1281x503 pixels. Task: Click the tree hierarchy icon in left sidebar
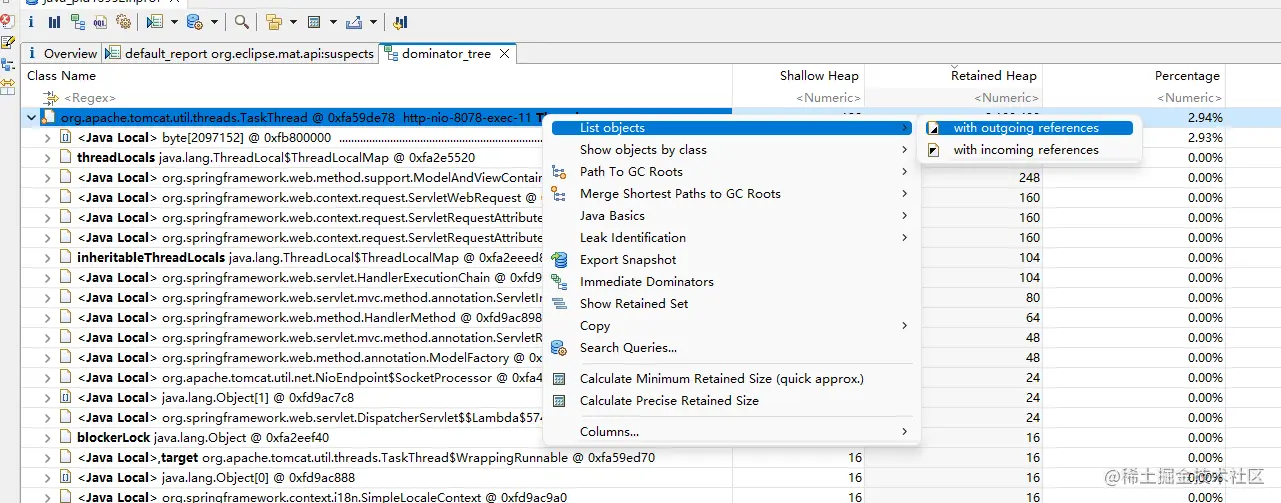[x=7, y=65]
